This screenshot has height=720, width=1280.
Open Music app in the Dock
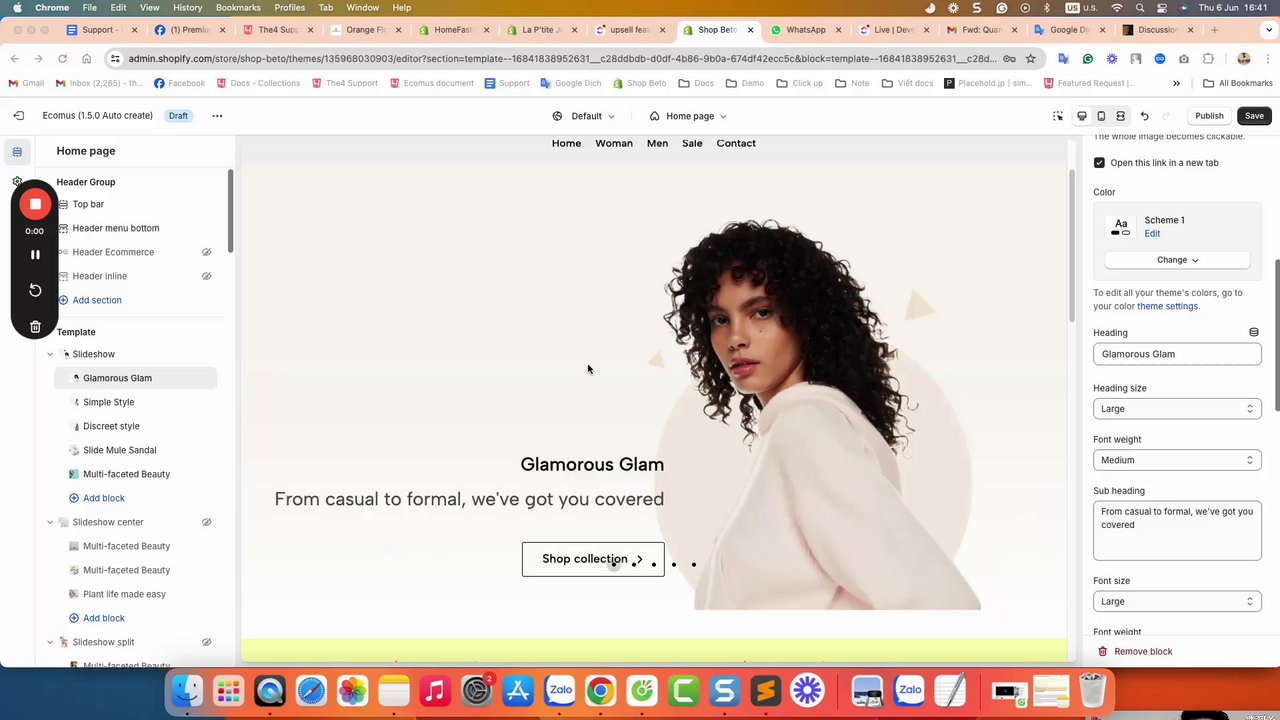coord(435,691)
